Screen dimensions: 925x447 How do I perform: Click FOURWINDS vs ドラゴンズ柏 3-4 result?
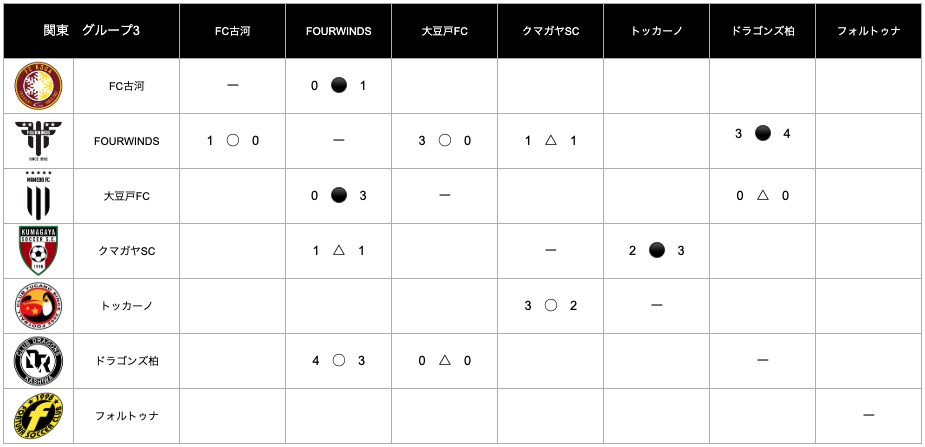coord(762,134)
